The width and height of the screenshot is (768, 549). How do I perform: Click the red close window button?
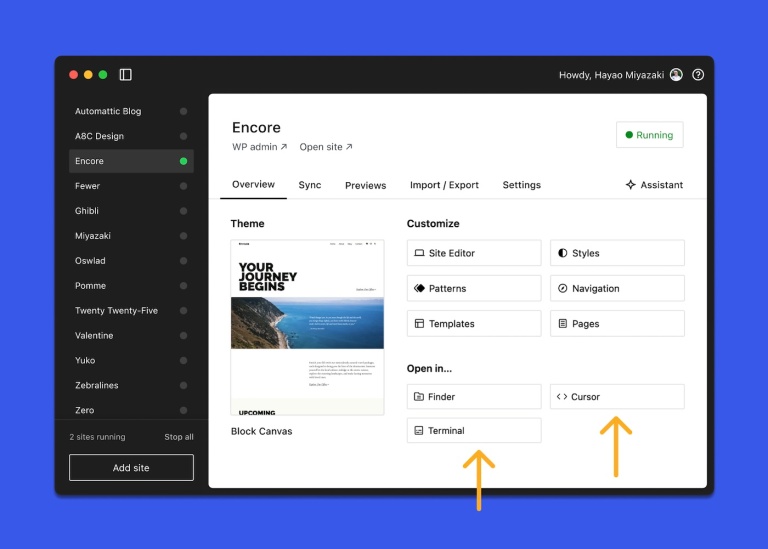[73, 74]
